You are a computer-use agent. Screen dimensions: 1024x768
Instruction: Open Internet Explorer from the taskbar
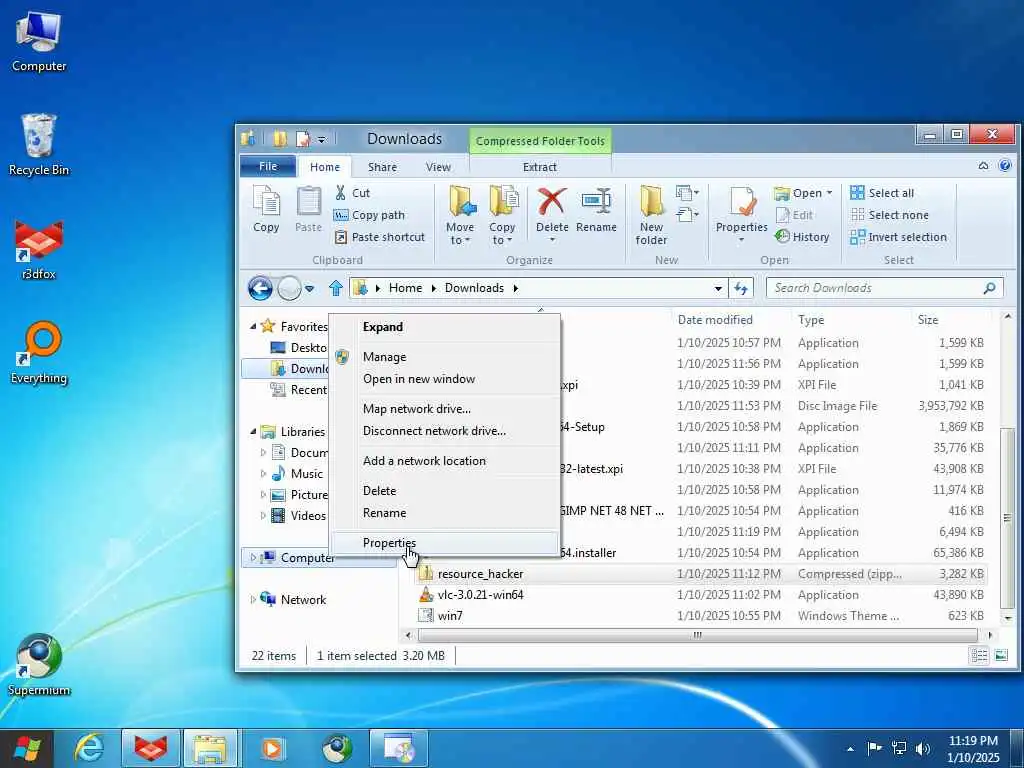[89, 748]
